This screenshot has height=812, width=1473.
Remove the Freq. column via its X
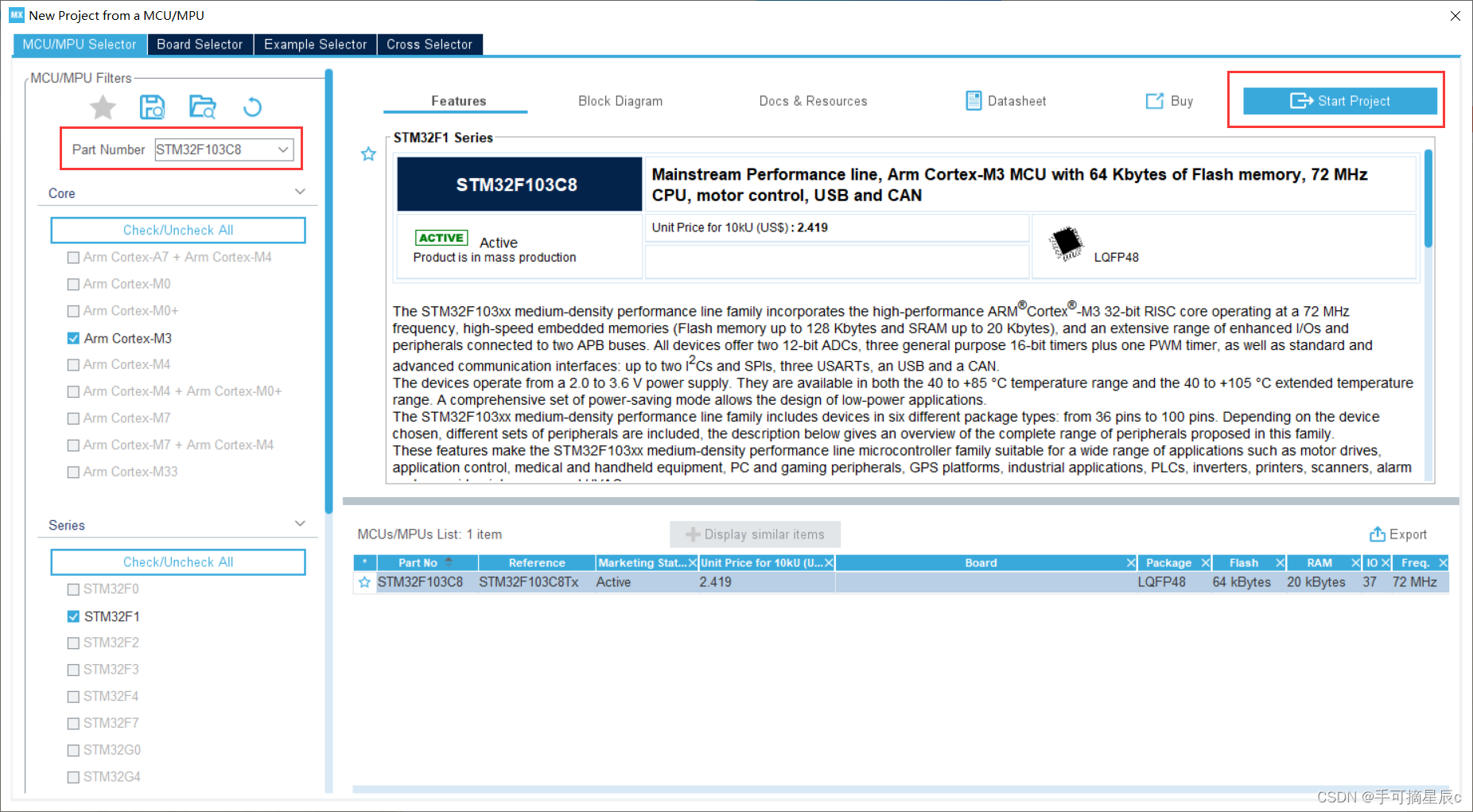pos(1443,563)
